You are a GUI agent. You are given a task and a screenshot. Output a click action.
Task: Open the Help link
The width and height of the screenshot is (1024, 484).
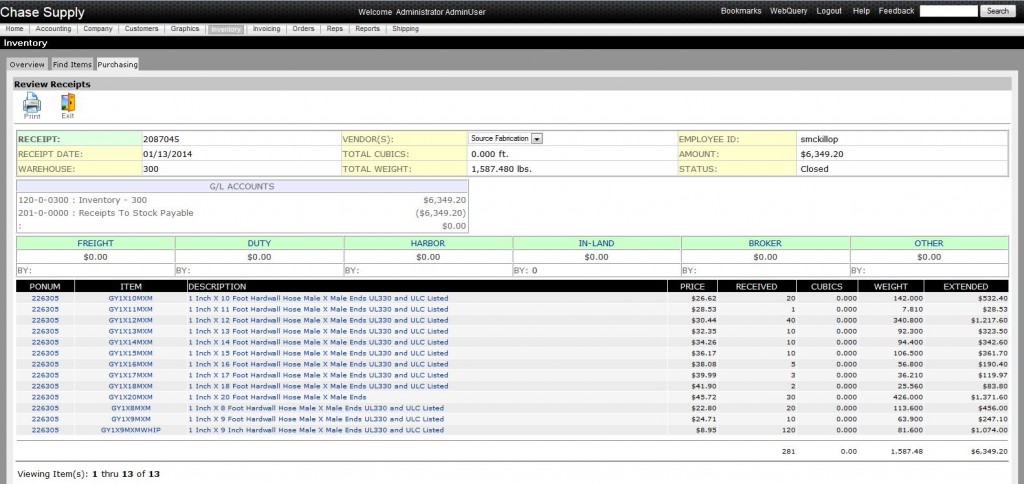click(x=861, y=11)
